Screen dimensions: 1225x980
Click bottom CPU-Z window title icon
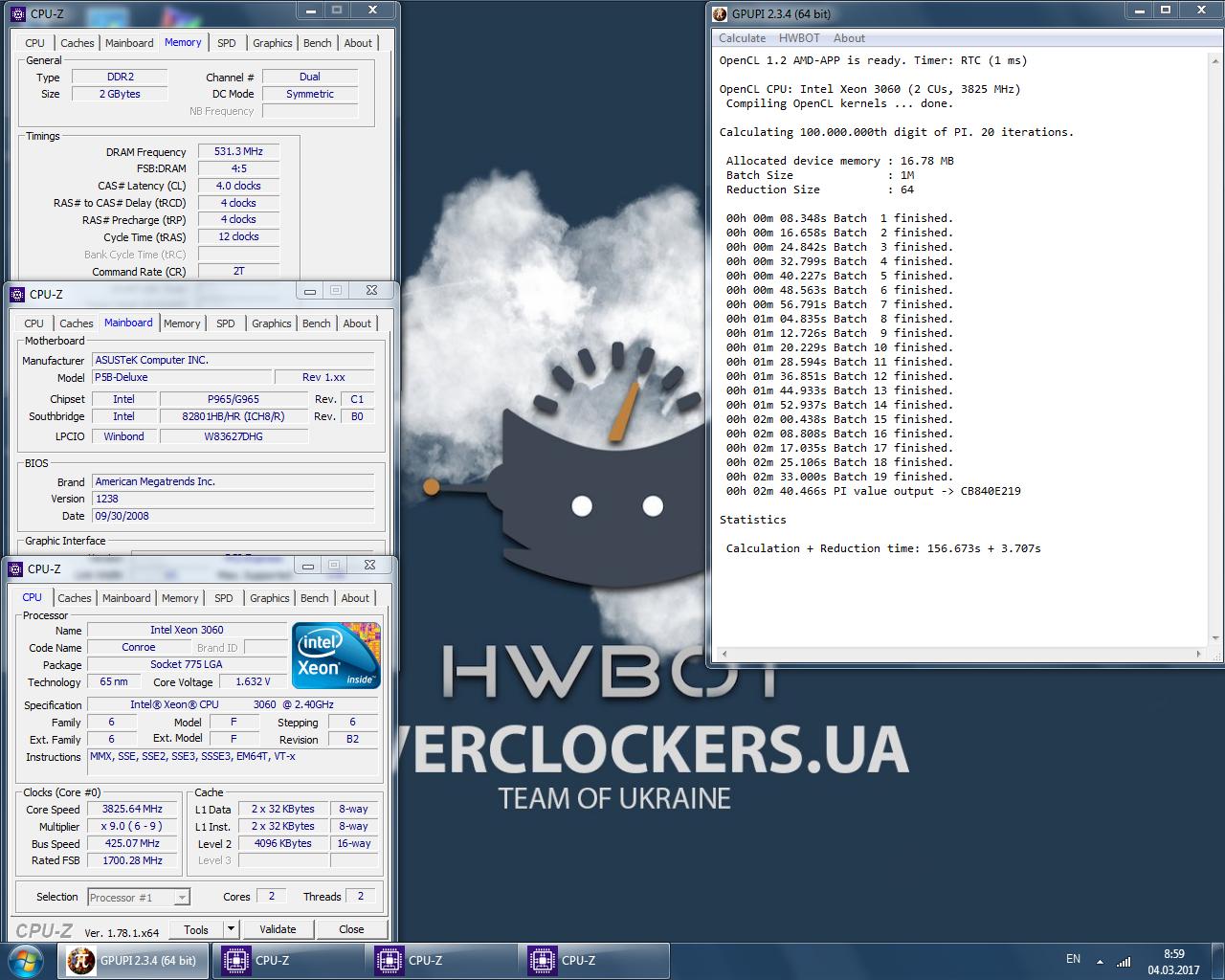click(15, 568)
